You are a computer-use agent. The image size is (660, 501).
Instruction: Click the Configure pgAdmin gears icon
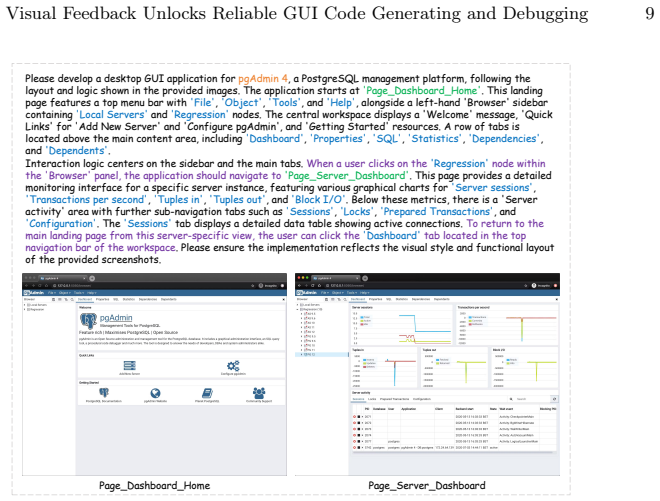pos(233,365)
